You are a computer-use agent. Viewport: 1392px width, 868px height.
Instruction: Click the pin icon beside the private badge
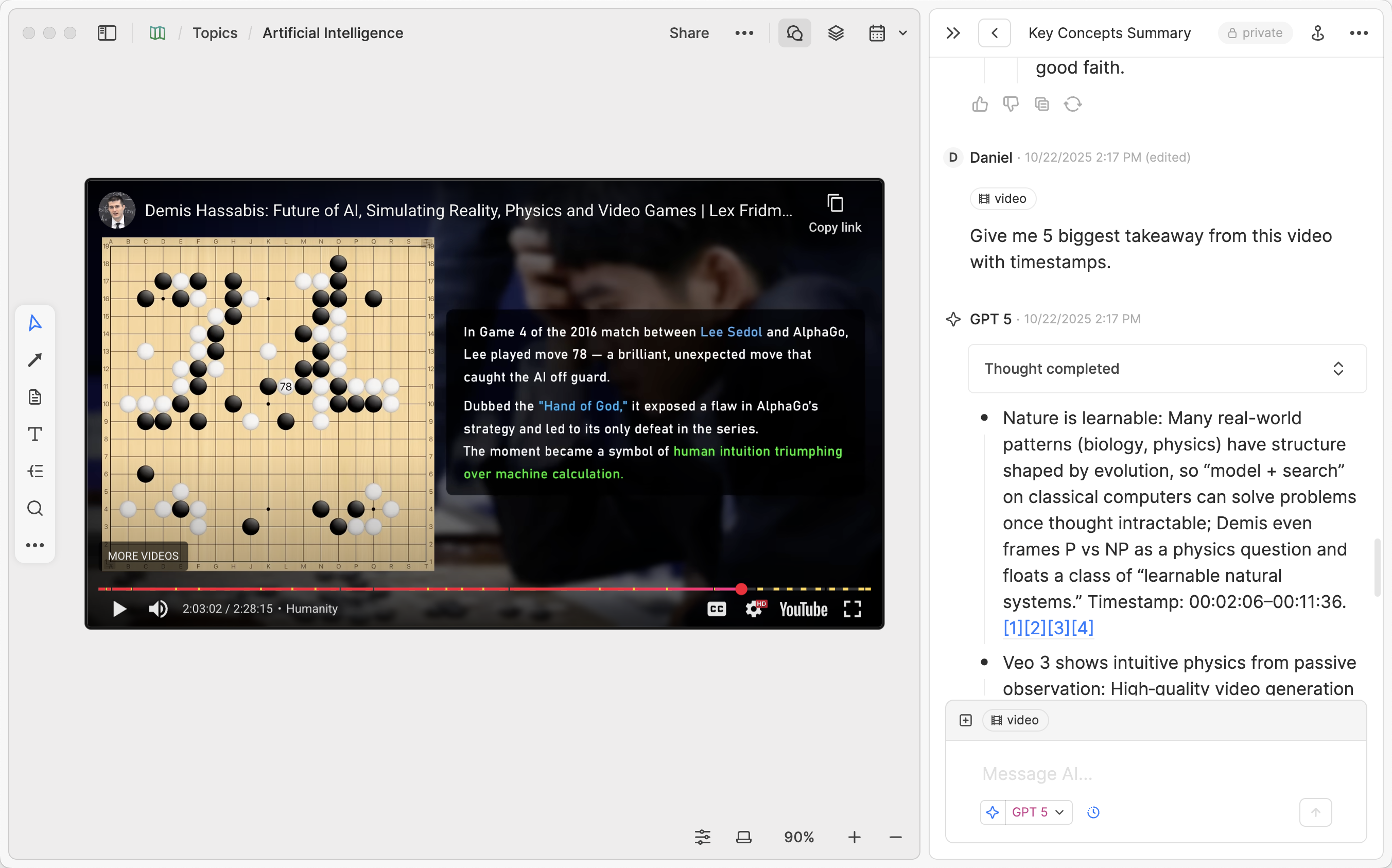[x=1318, y=33]
